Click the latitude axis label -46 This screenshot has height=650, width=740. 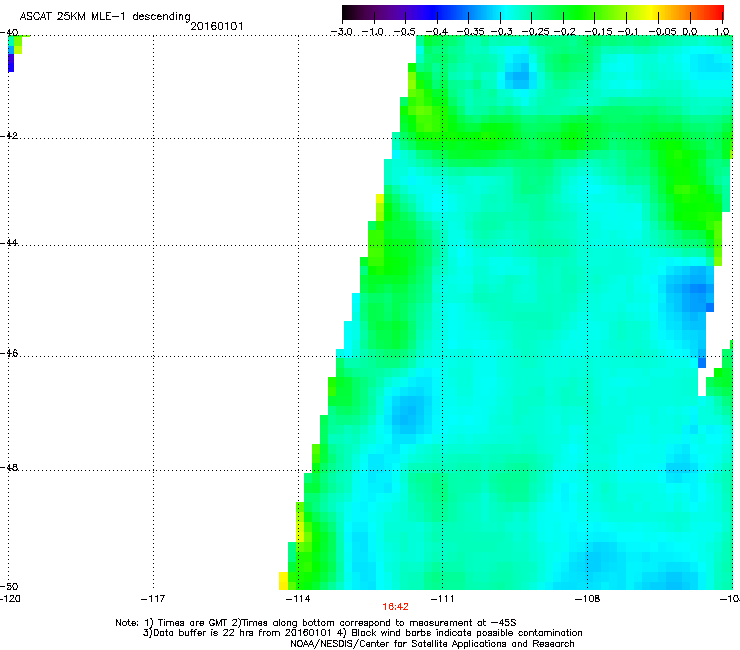(9, 354)
